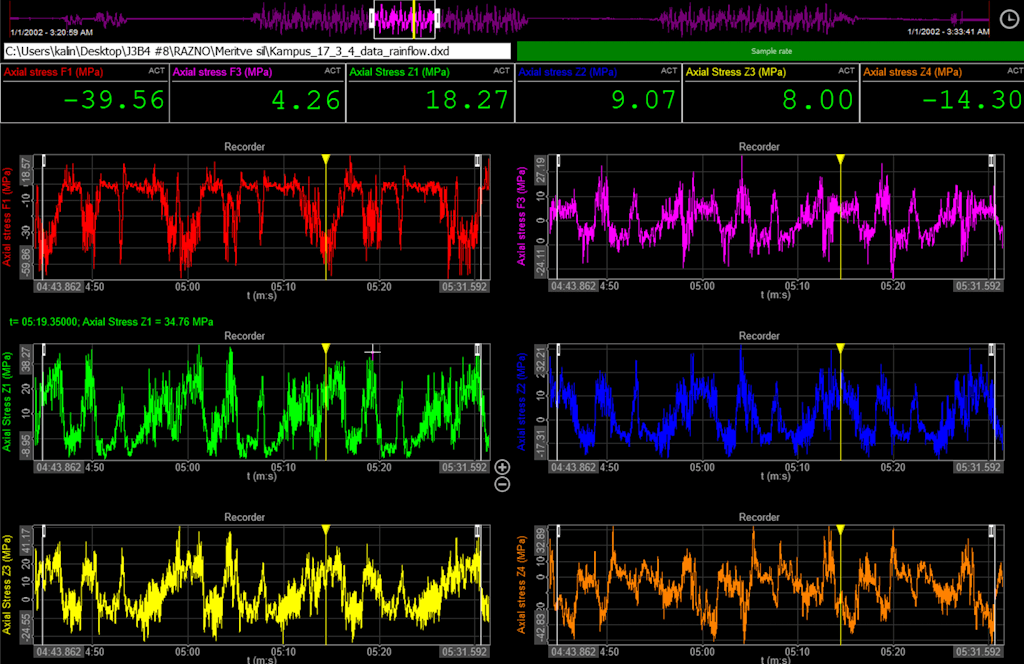
Task: Click the Axial Stress Z3 (MPa) meter header
Action: (x=736, y=72)
